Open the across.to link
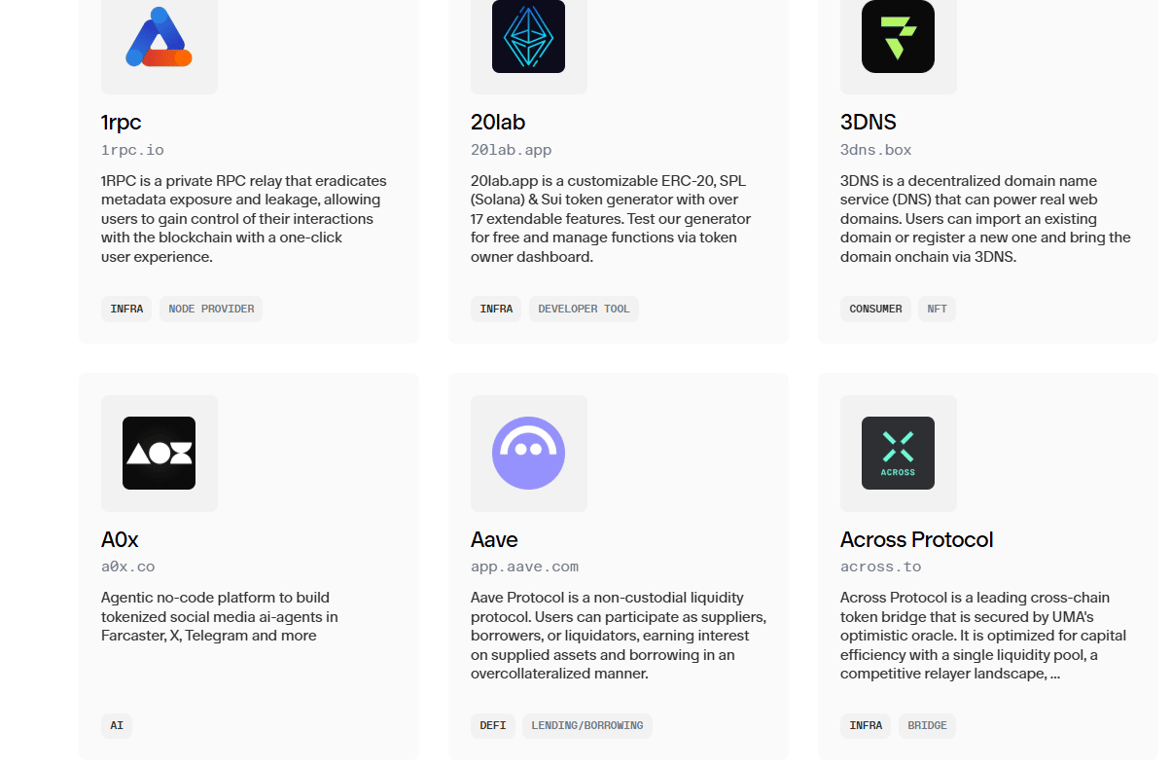The height and width of the screenshot is (768, 1171). point(880,566)
